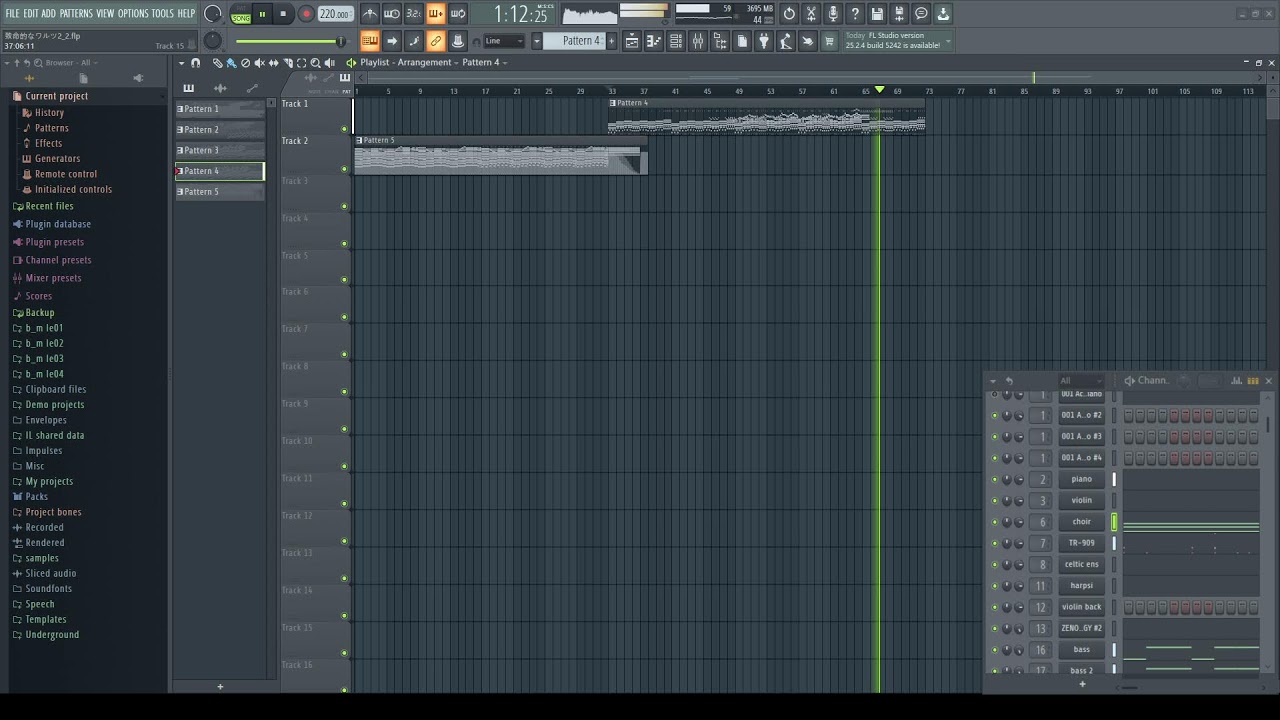Open the ADD menu

[49, 13]
